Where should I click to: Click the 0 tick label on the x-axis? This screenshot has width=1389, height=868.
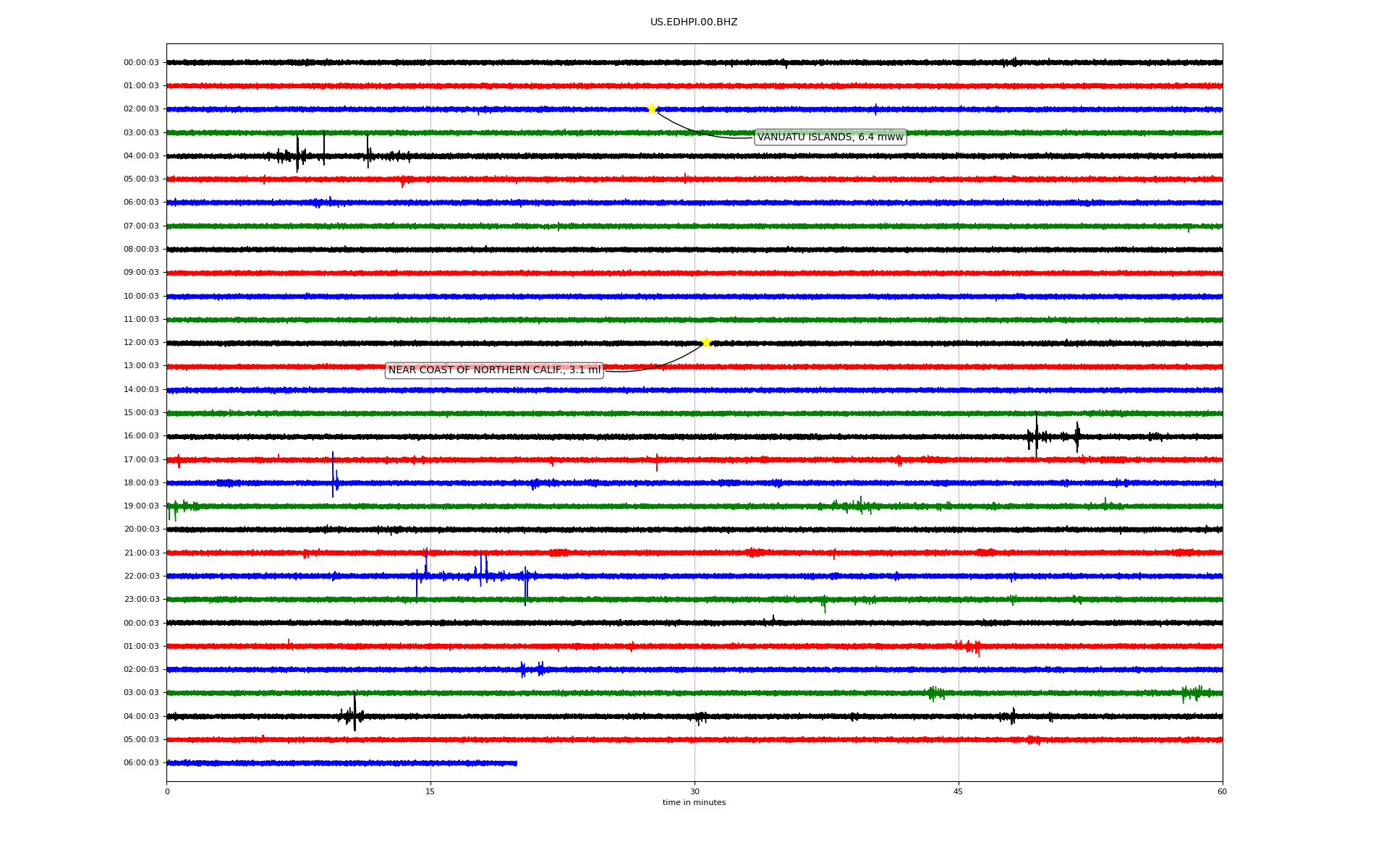click(167, 791)
